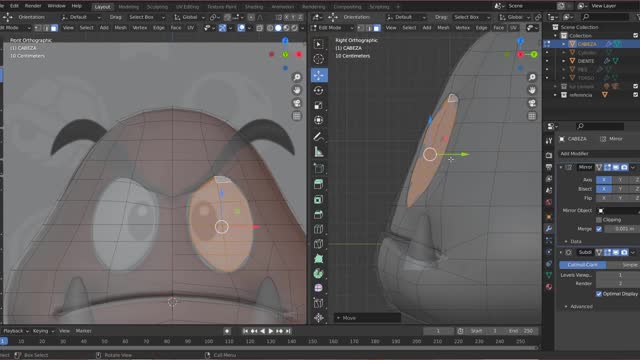Switch perspective/orthographic in the right viewport

pyautogui.click(x=532, y=116)
